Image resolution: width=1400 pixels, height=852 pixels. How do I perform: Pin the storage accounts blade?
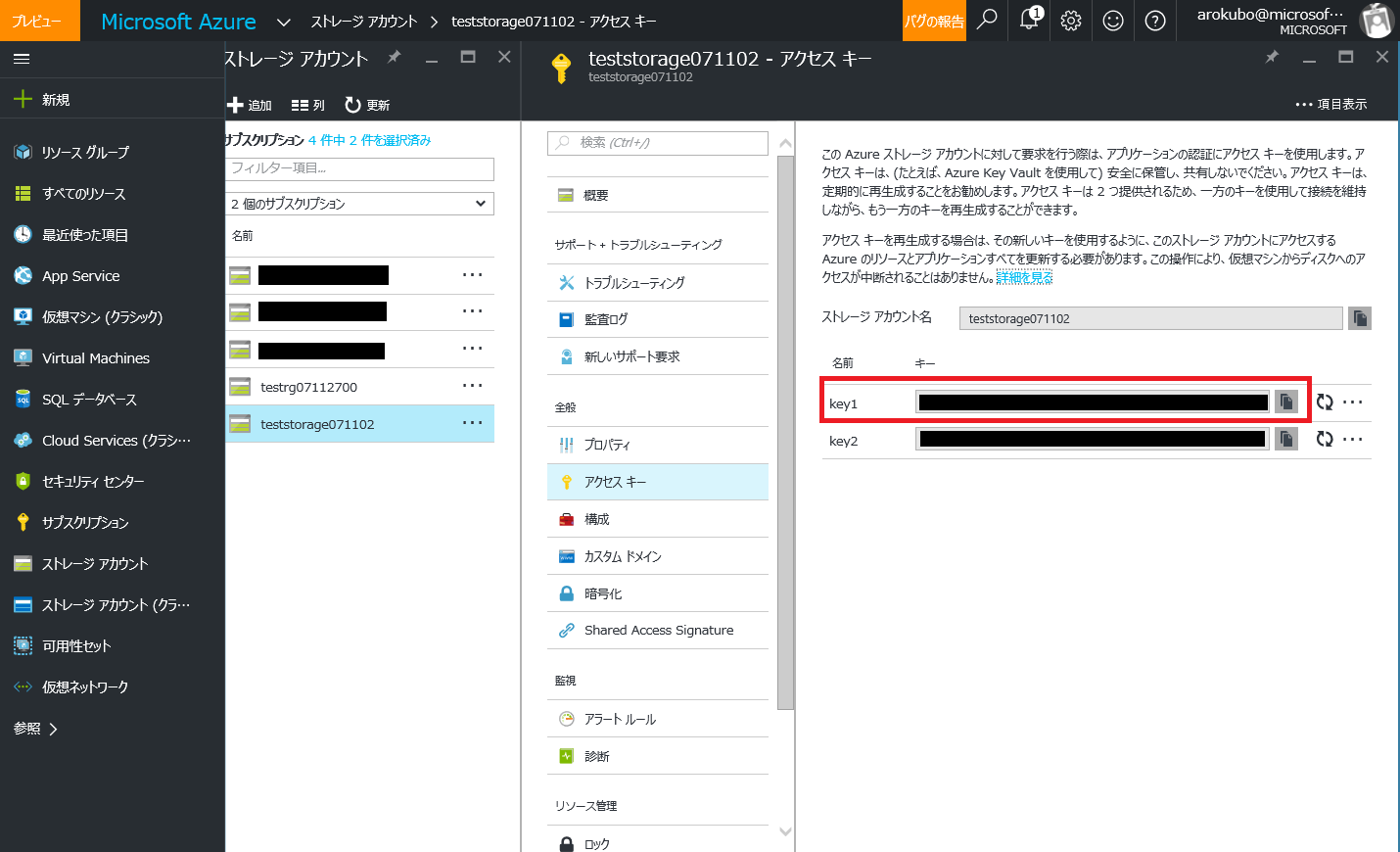394,57
